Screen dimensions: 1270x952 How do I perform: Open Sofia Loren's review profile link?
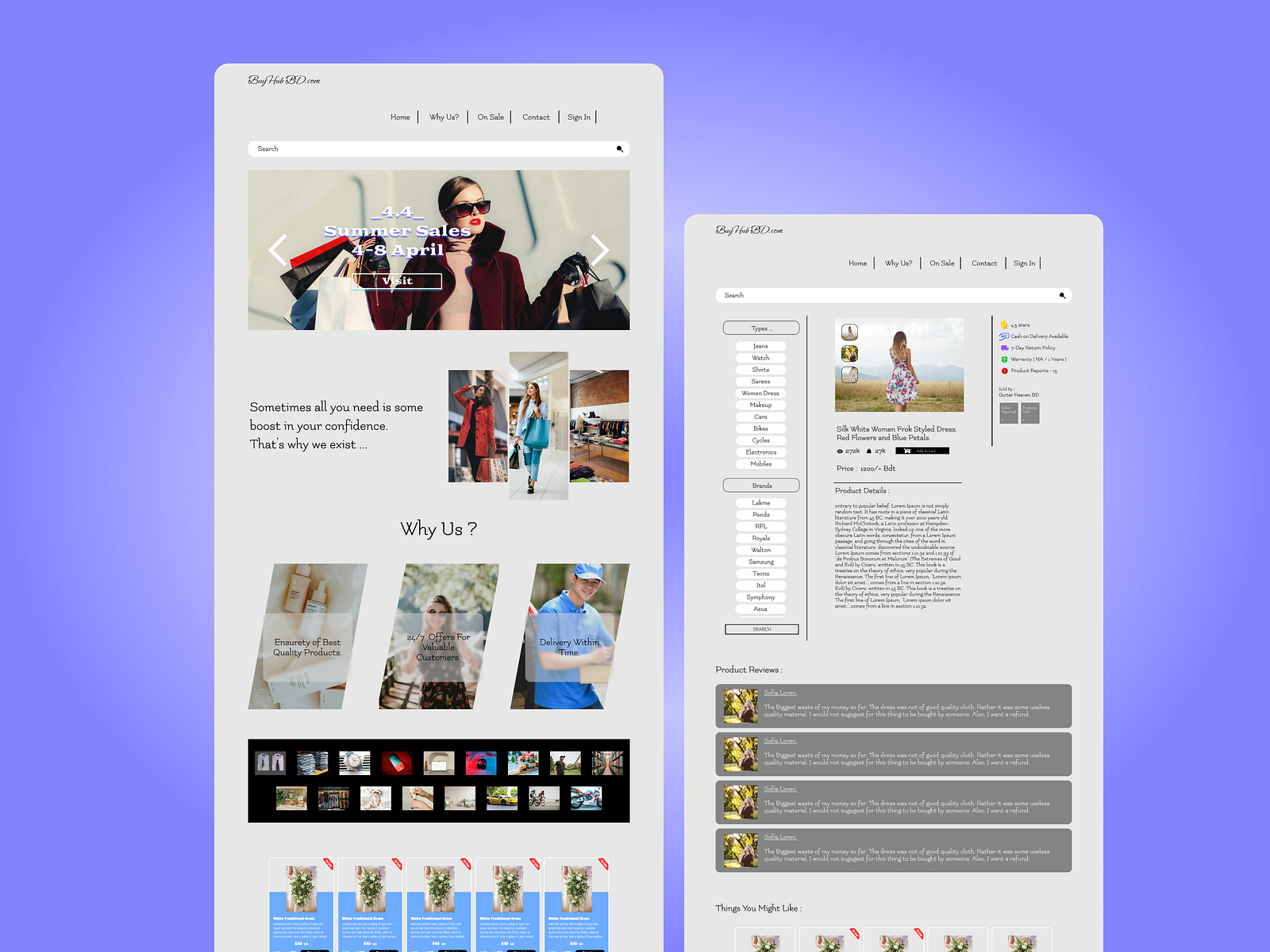tap(780, 692)
